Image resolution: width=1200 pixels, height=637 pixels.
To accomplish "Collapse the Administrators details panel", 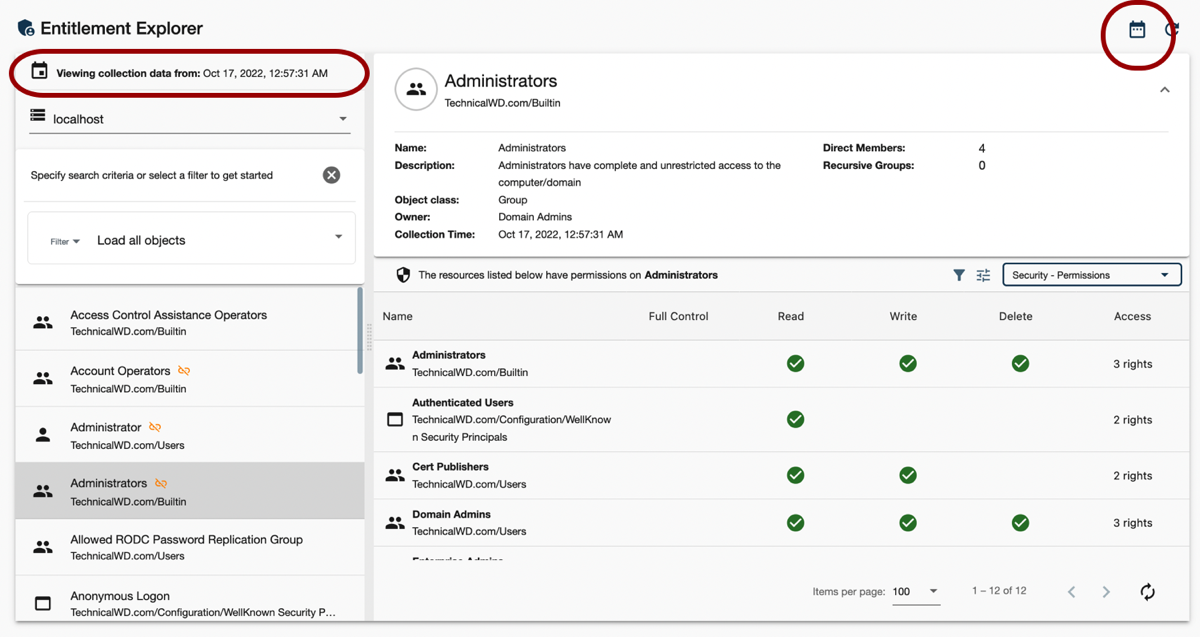I will pyautogui.click(x=1164, y=90).
